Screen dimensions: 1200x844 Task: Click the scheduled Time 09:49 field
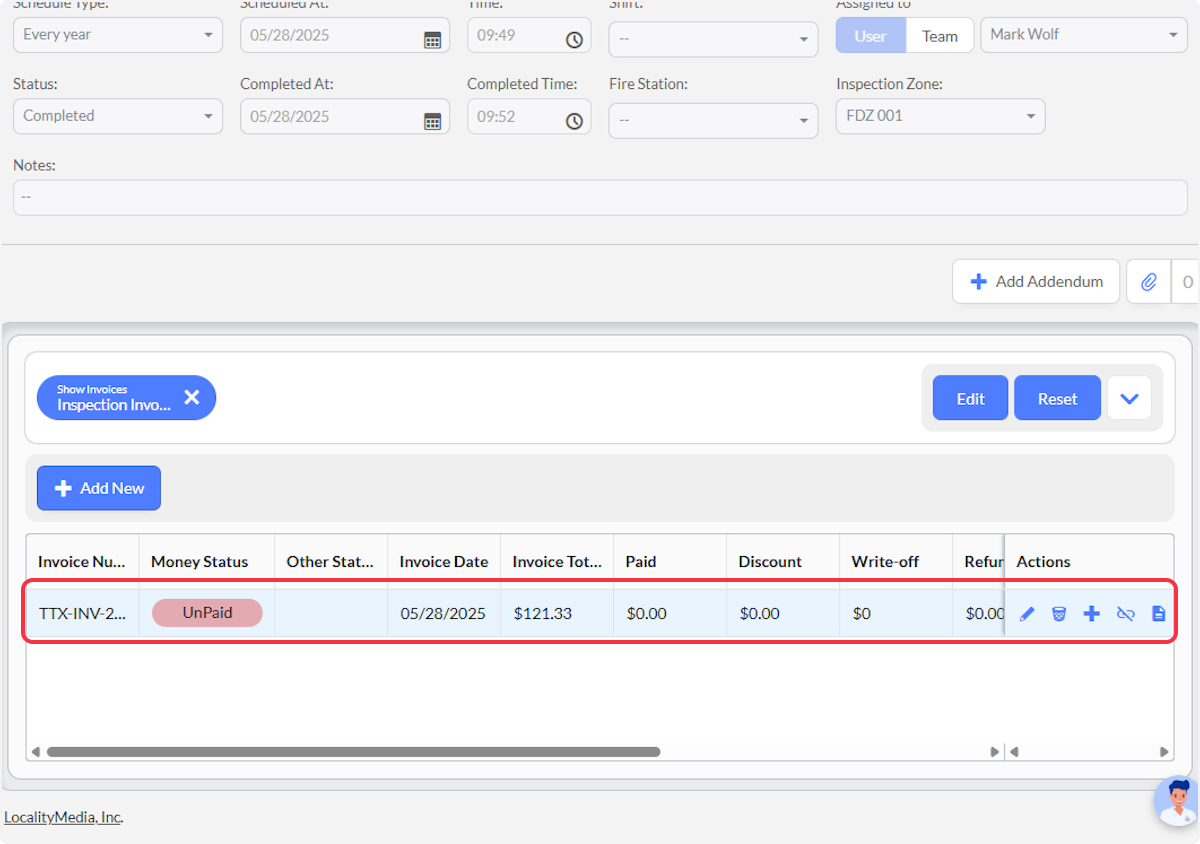529,35
